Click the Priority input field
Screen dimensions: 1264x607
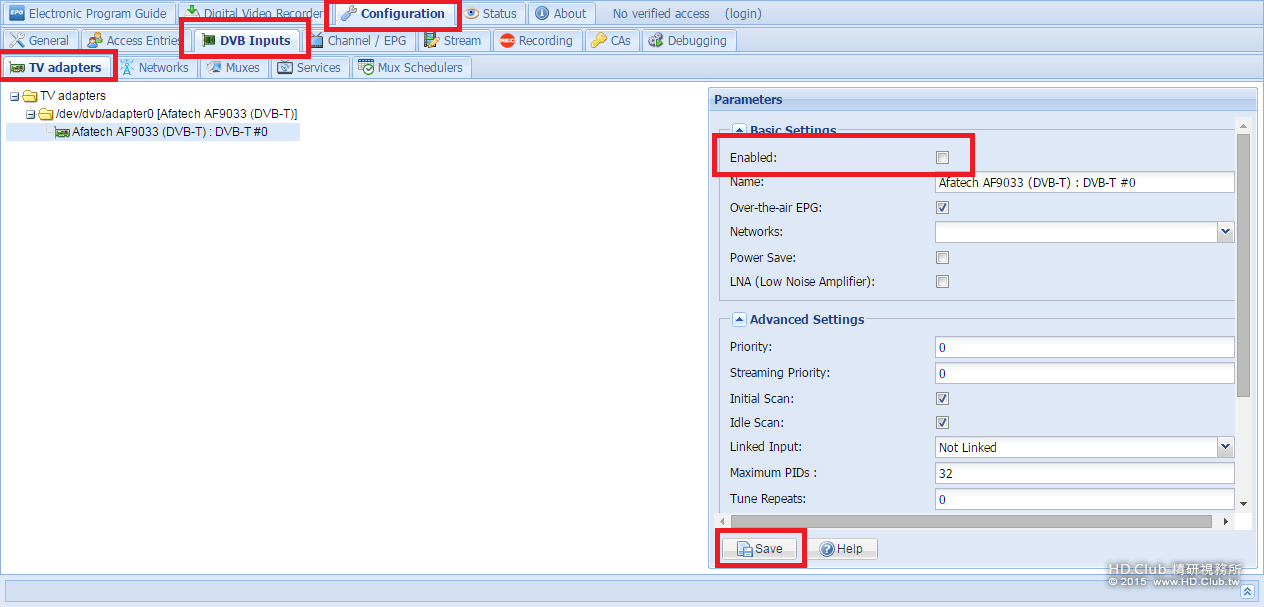(x=1085, y=347)
